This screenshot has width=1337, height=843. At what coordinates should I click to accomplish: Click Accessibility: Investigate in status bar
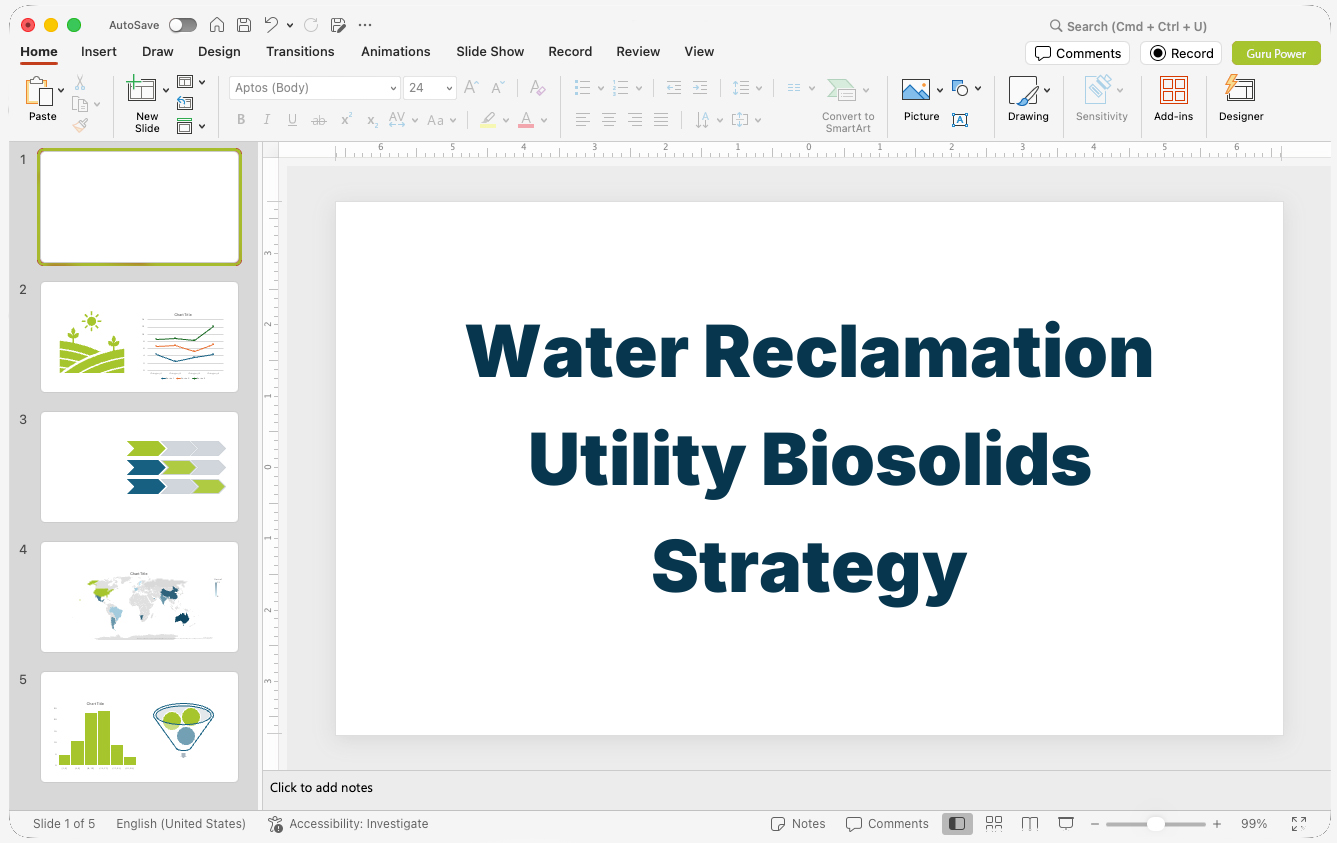[348, 823]
